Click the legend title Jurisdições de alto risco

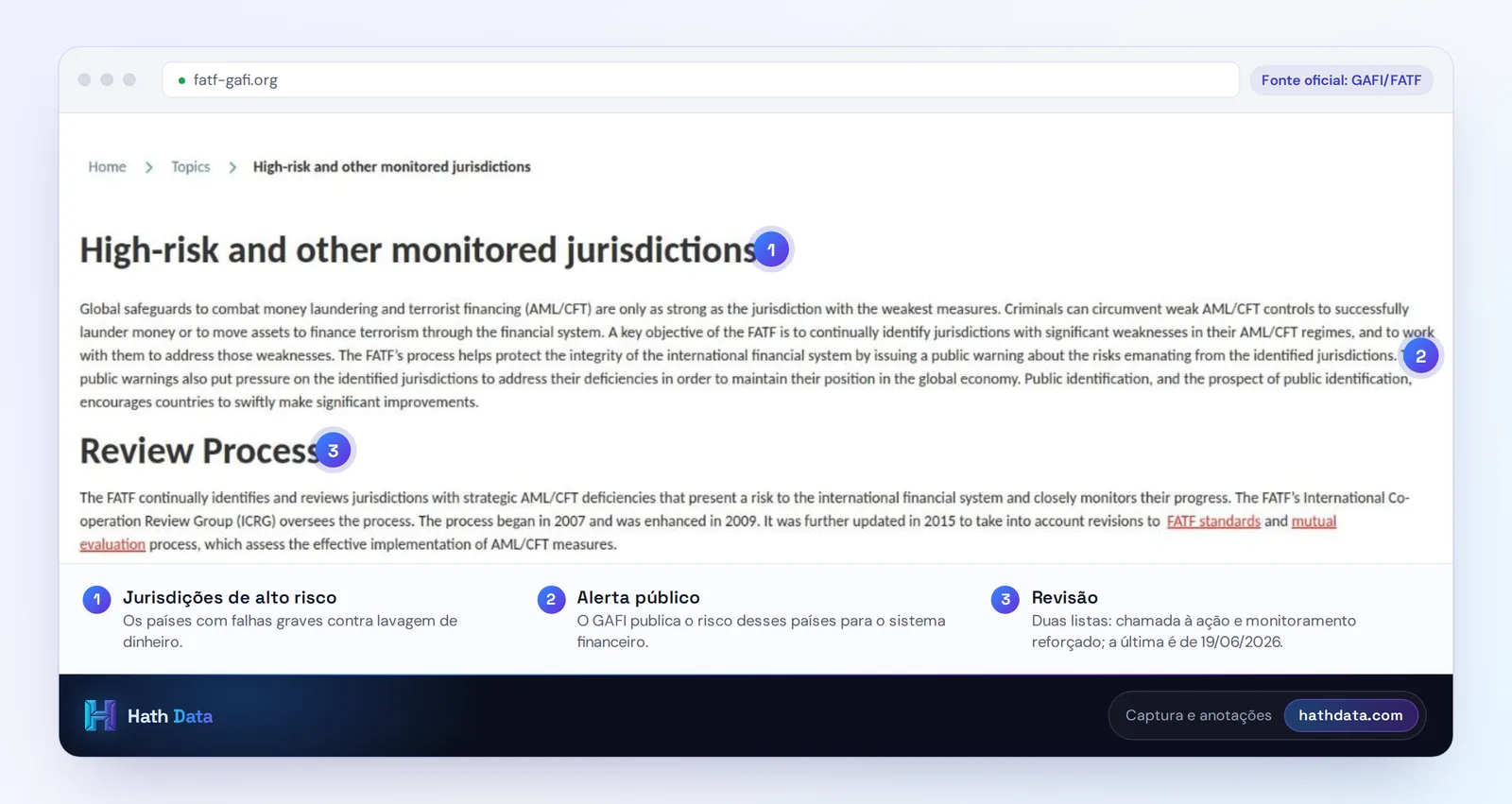[x=230, y=597]
